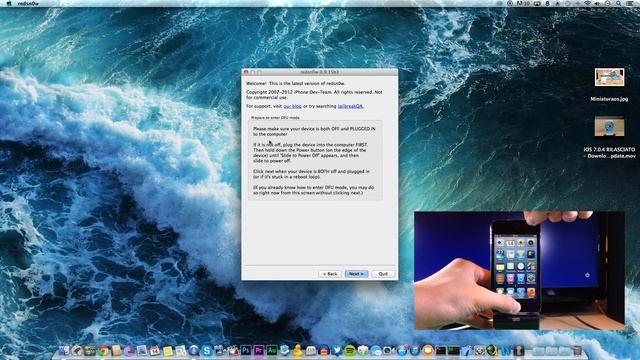Open the Trash in the dock
This screenshot has width=640, height=360.
tap(577, 351)
